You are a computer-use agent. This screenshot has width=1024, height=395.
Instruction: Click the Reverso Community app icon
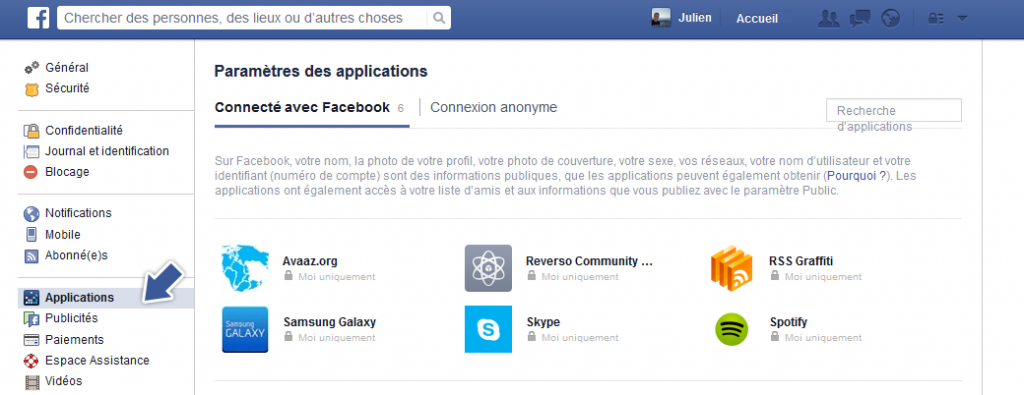click(488, 268)
